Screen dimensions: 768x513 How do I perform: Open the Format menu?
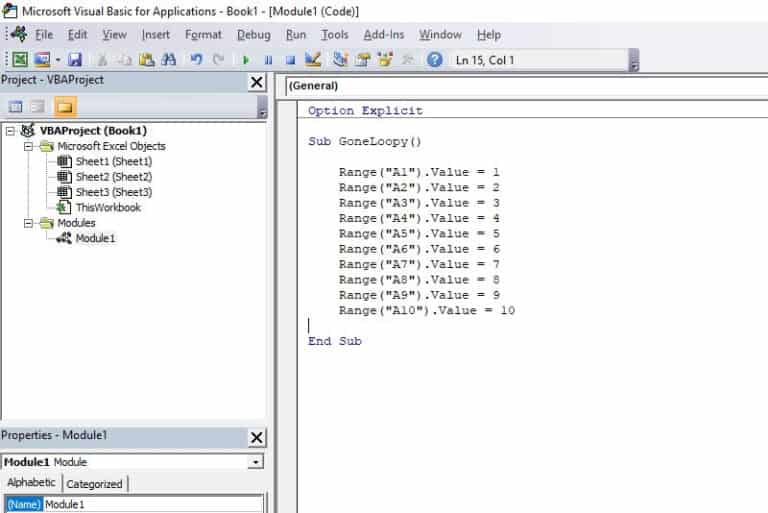point(203,35)
